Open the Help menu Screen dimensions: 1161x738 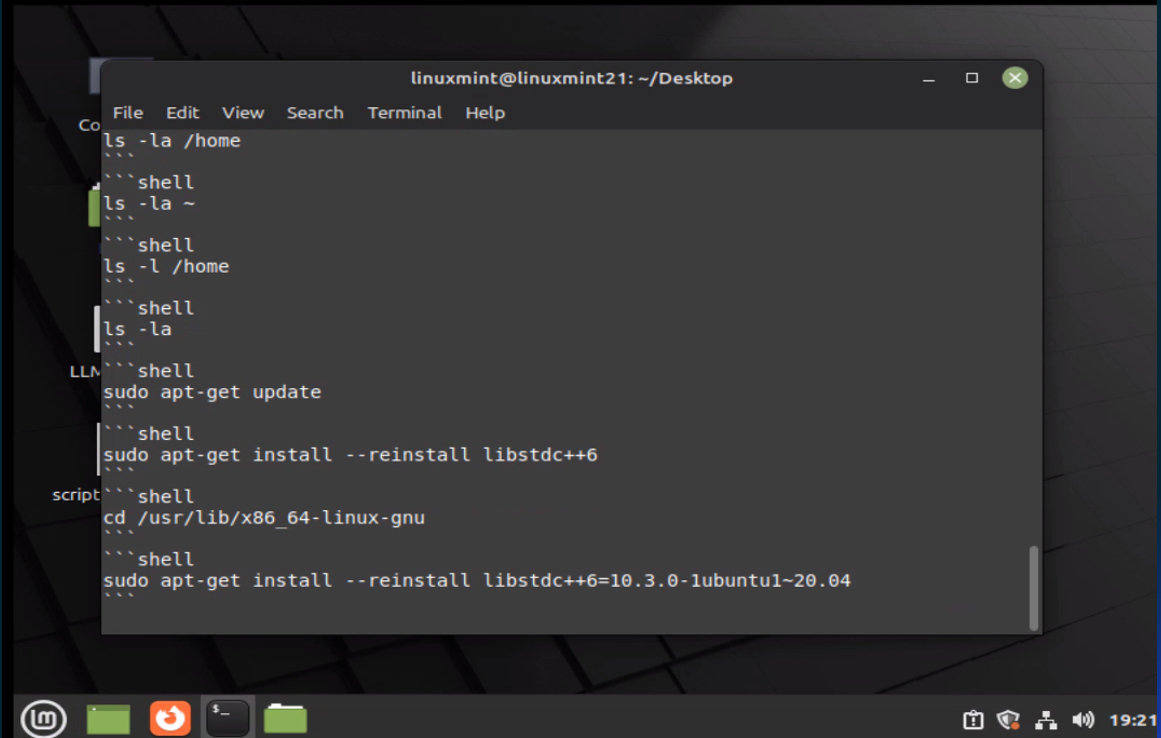[485, 113]
